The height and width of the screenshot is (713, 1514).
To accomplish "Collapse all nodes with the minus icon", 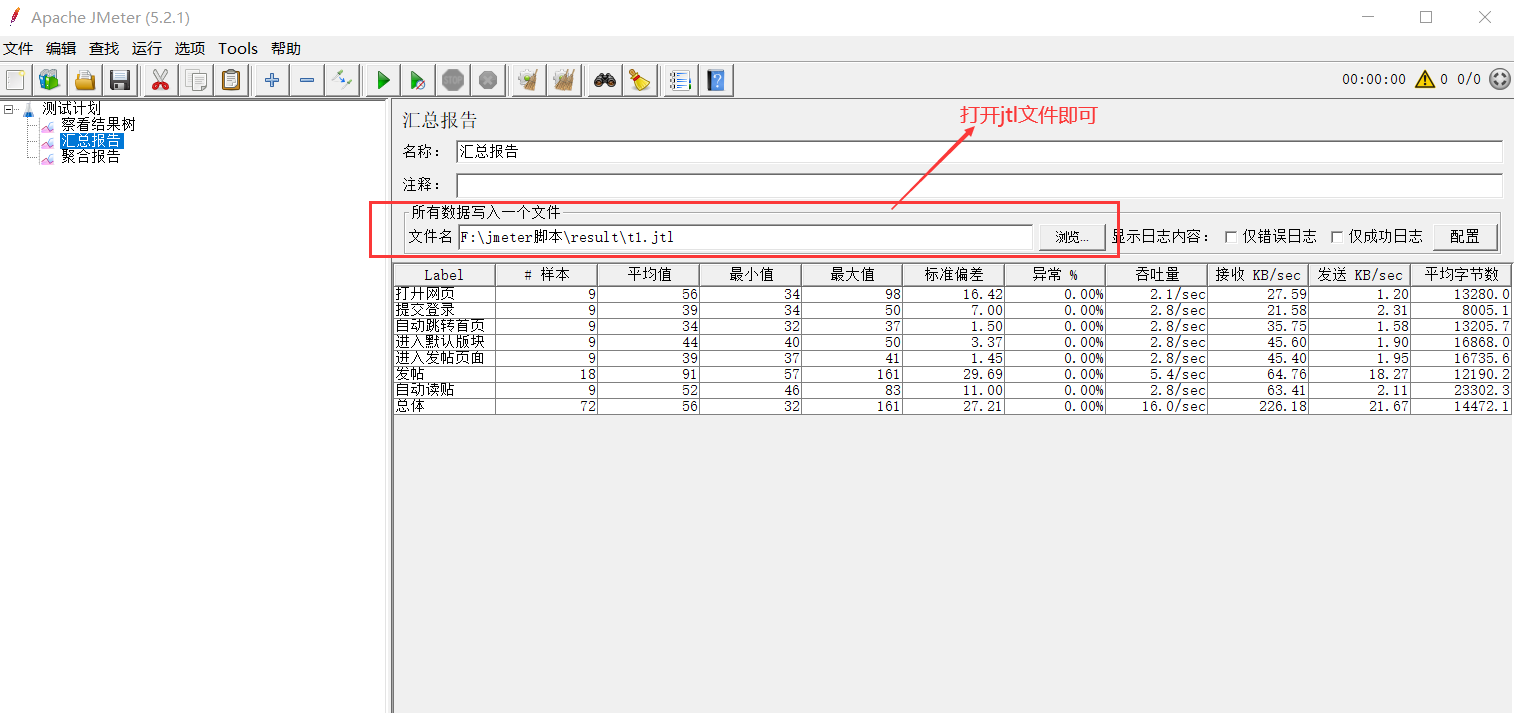I will (x=307, y=80).
